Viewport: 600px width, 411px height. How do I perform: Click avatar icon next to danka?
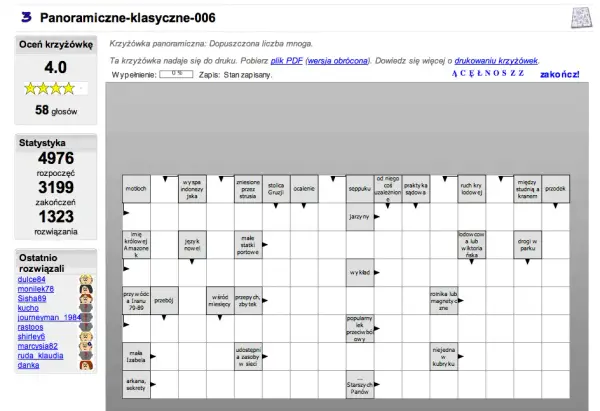click(x=86, y=365)
